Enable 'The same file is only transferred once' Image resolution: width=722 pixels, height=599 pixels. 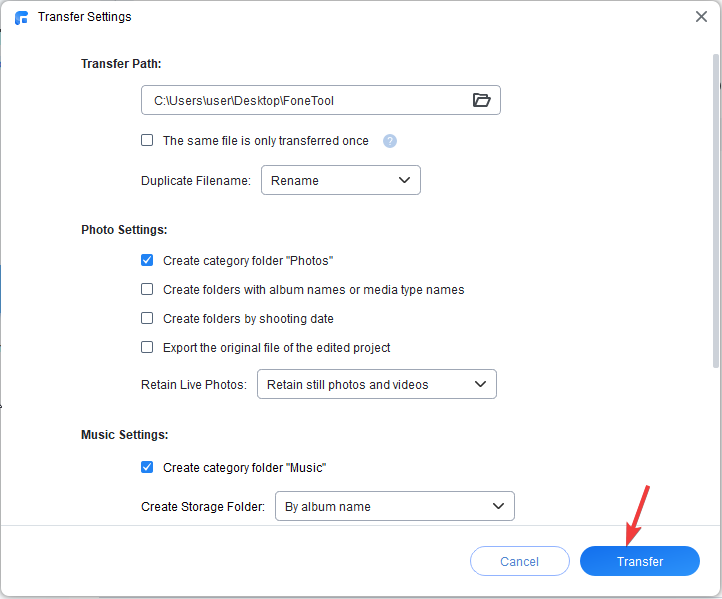147,140
